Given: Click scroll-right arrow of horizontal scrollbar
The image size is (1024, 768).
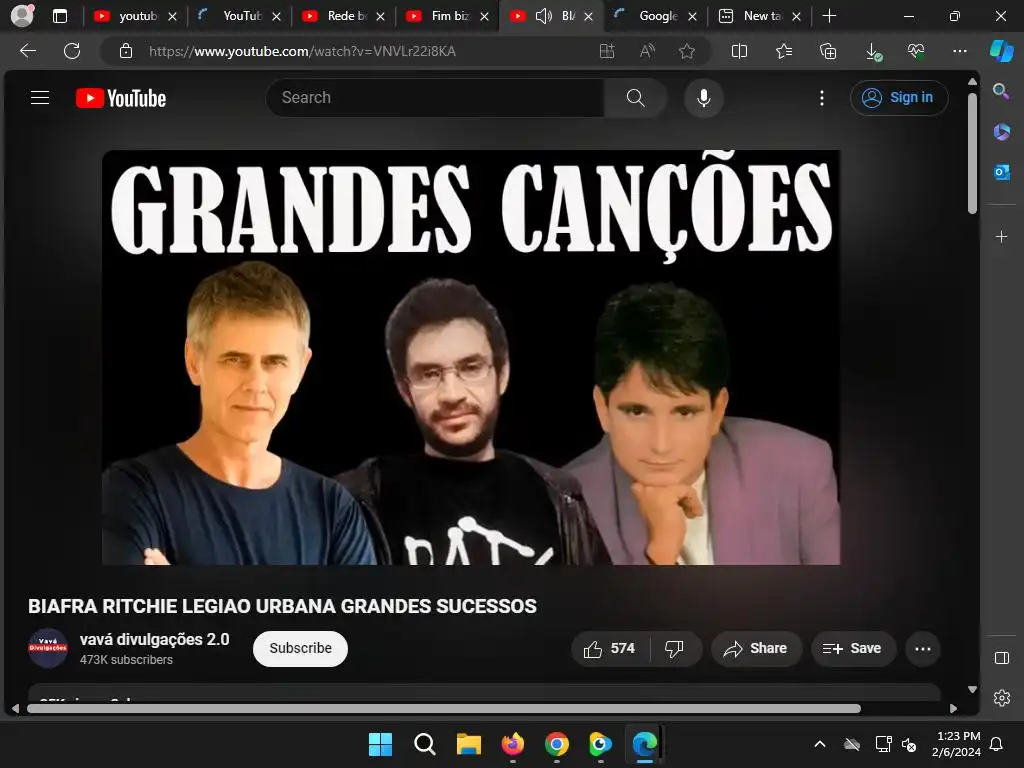Looking at the screenshot, I should click(953, 709).
